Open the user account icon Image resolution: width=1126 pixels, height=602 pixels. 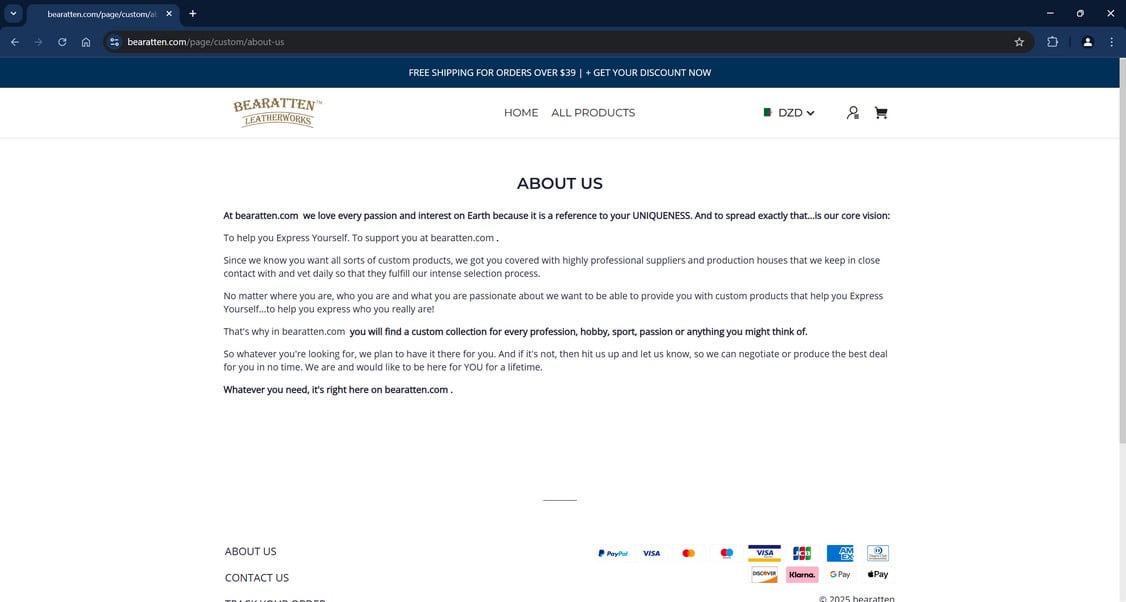[x=852, y=113]
